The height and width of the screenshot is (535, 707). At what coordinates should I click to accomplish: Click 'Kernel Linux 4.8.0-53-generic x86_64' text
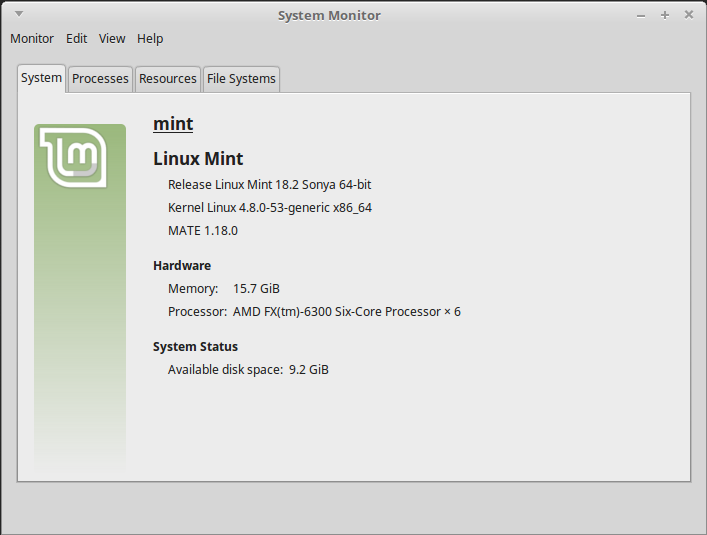pyautogui.click(x=270, y=208)
